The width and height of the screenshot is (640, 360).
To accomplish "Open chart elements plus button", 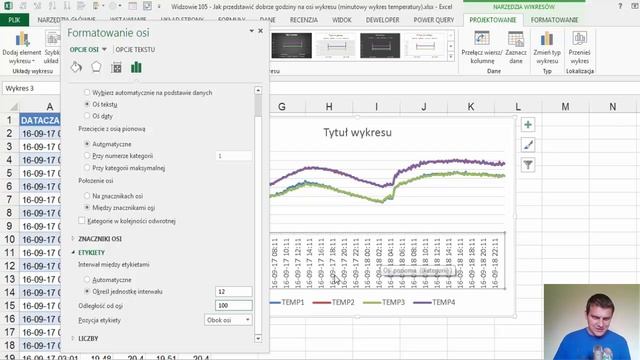I will pyautogui.click(x=528, y=125).
